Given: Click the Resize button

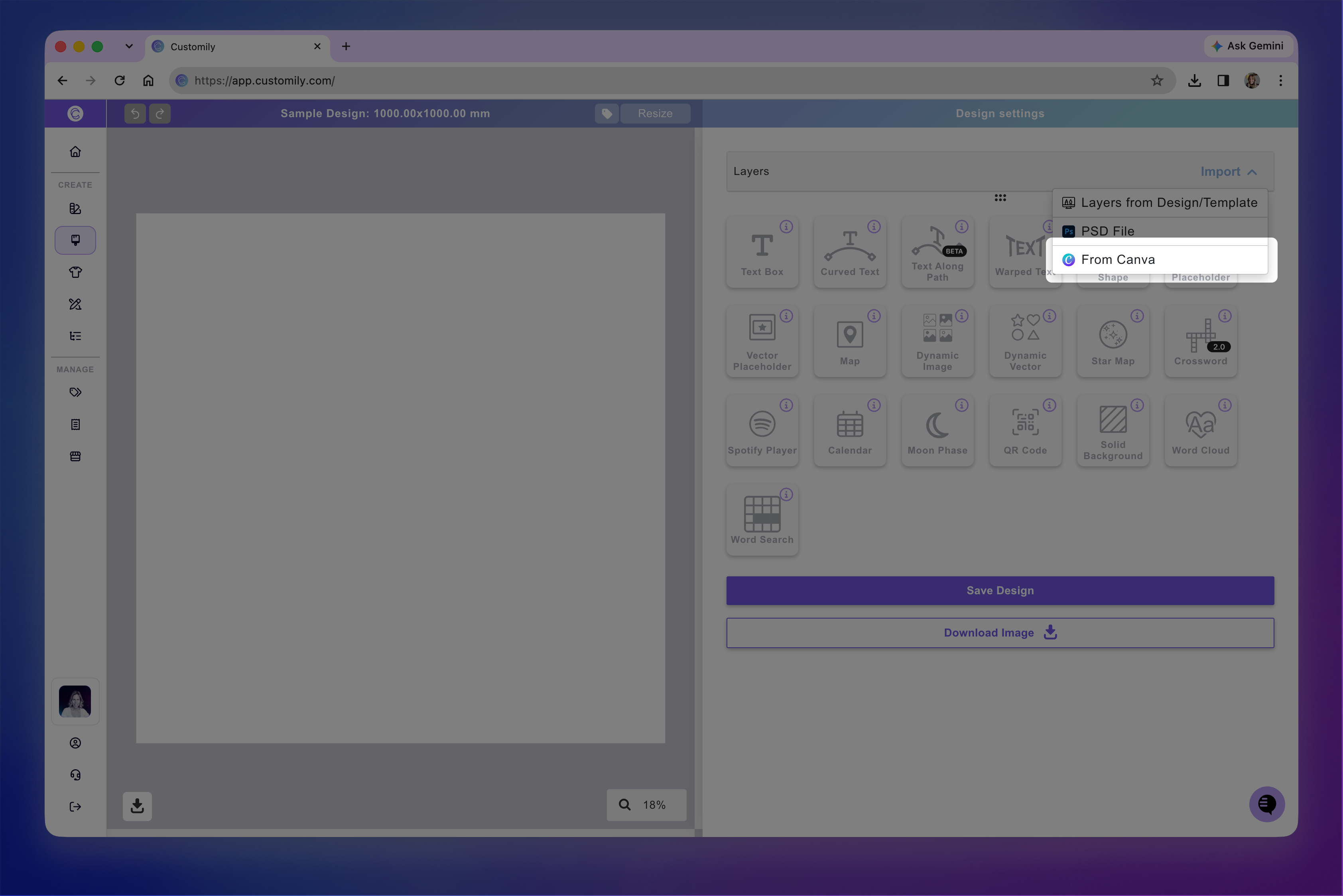Looking at the screenshot, I should pos(655,113).
